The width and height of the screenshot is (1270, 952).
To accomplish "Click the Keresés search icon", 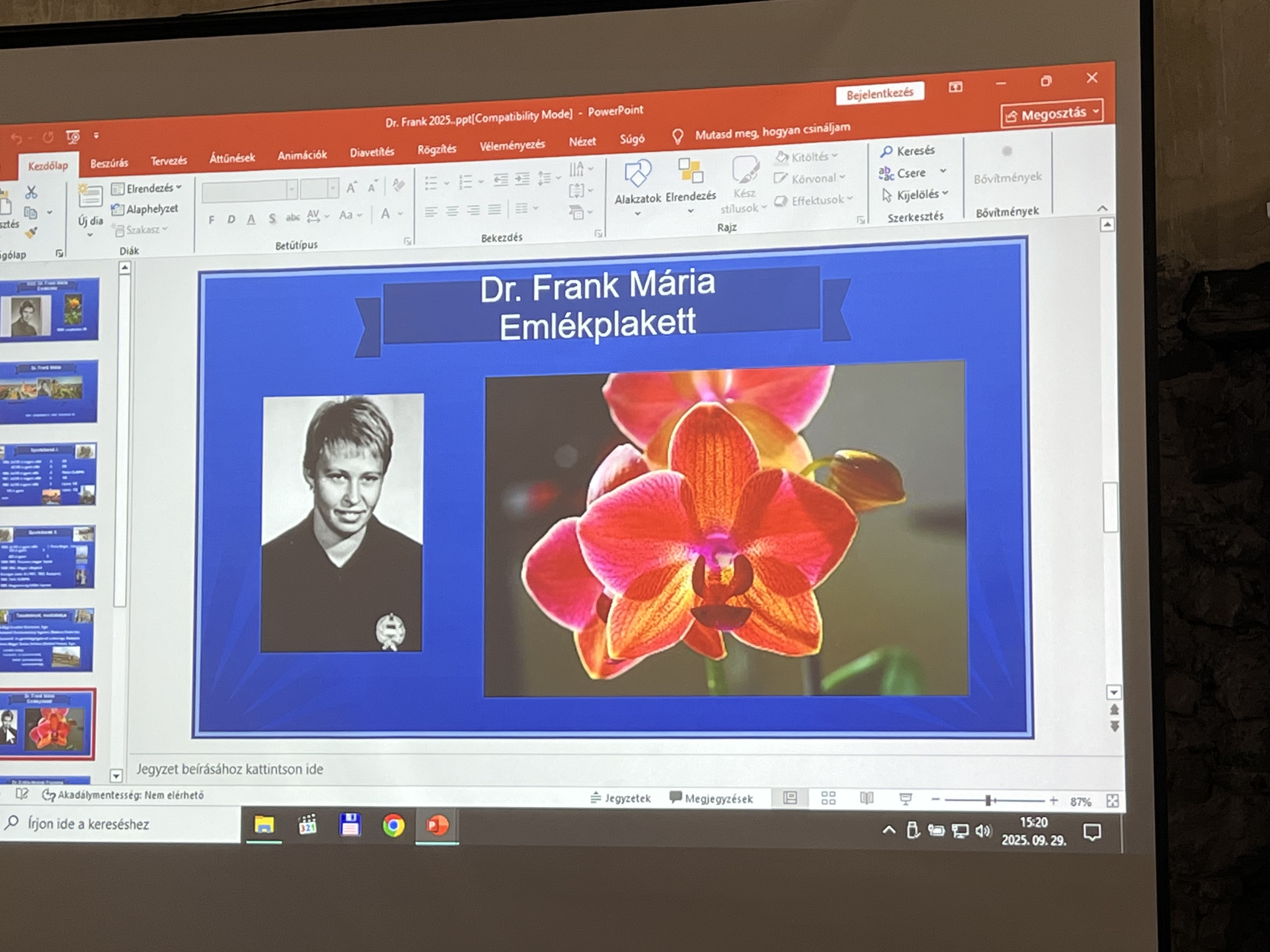I will [x=886, y=151].
